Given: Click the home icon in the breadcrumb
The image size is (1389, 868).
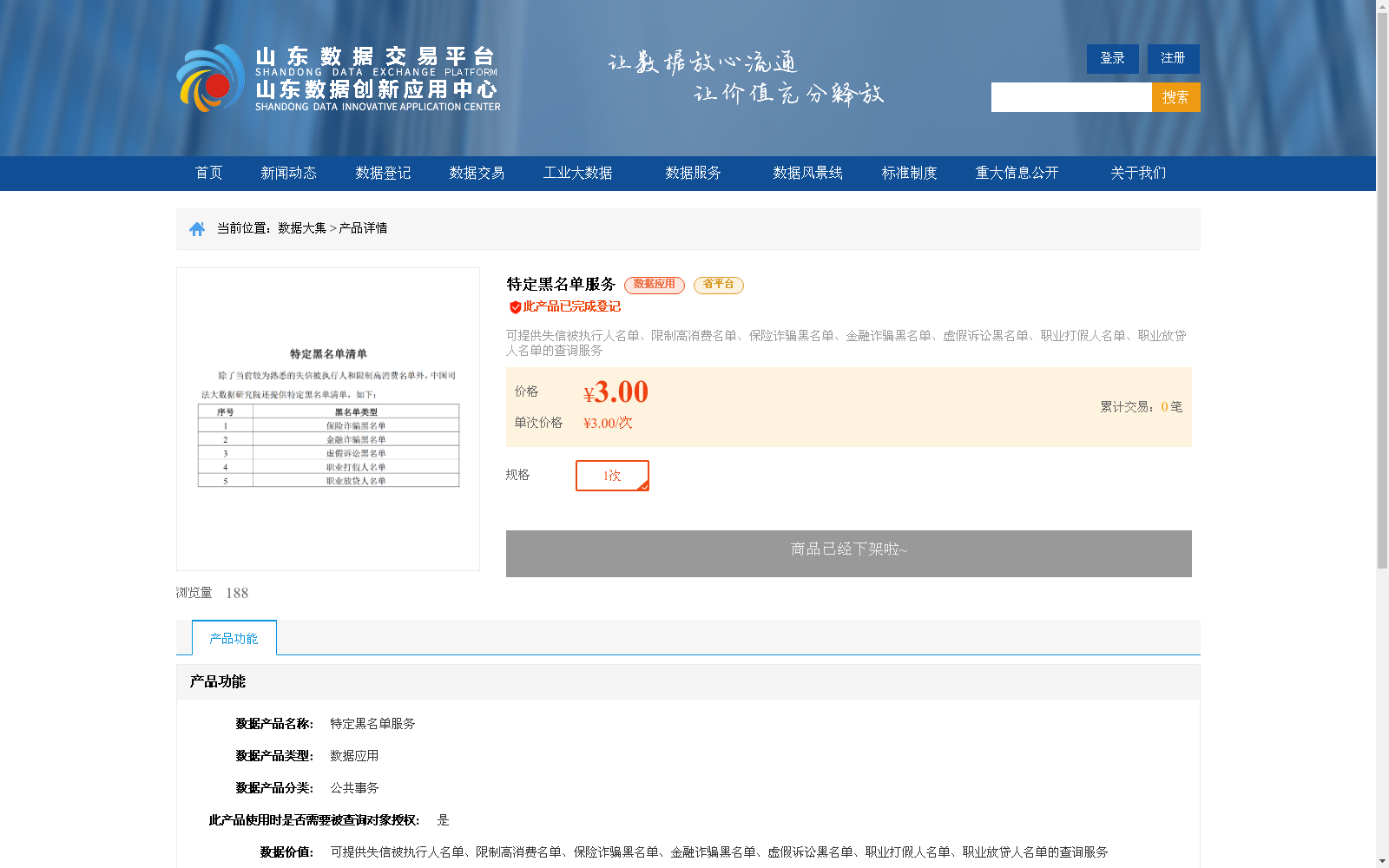Looking at the screenshot, I should 195,228.
